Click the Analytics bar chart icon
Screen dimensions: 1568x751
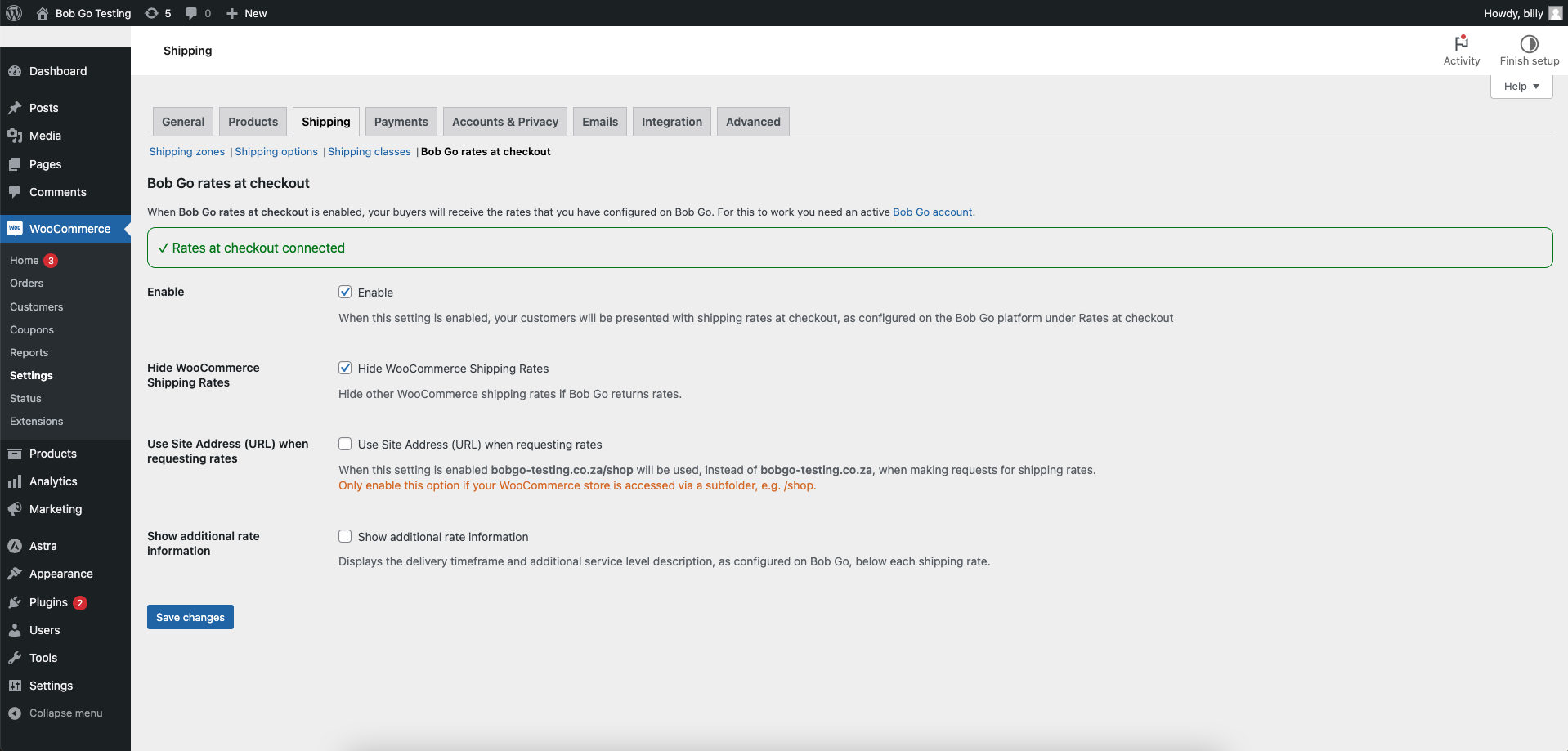point(15,481)
